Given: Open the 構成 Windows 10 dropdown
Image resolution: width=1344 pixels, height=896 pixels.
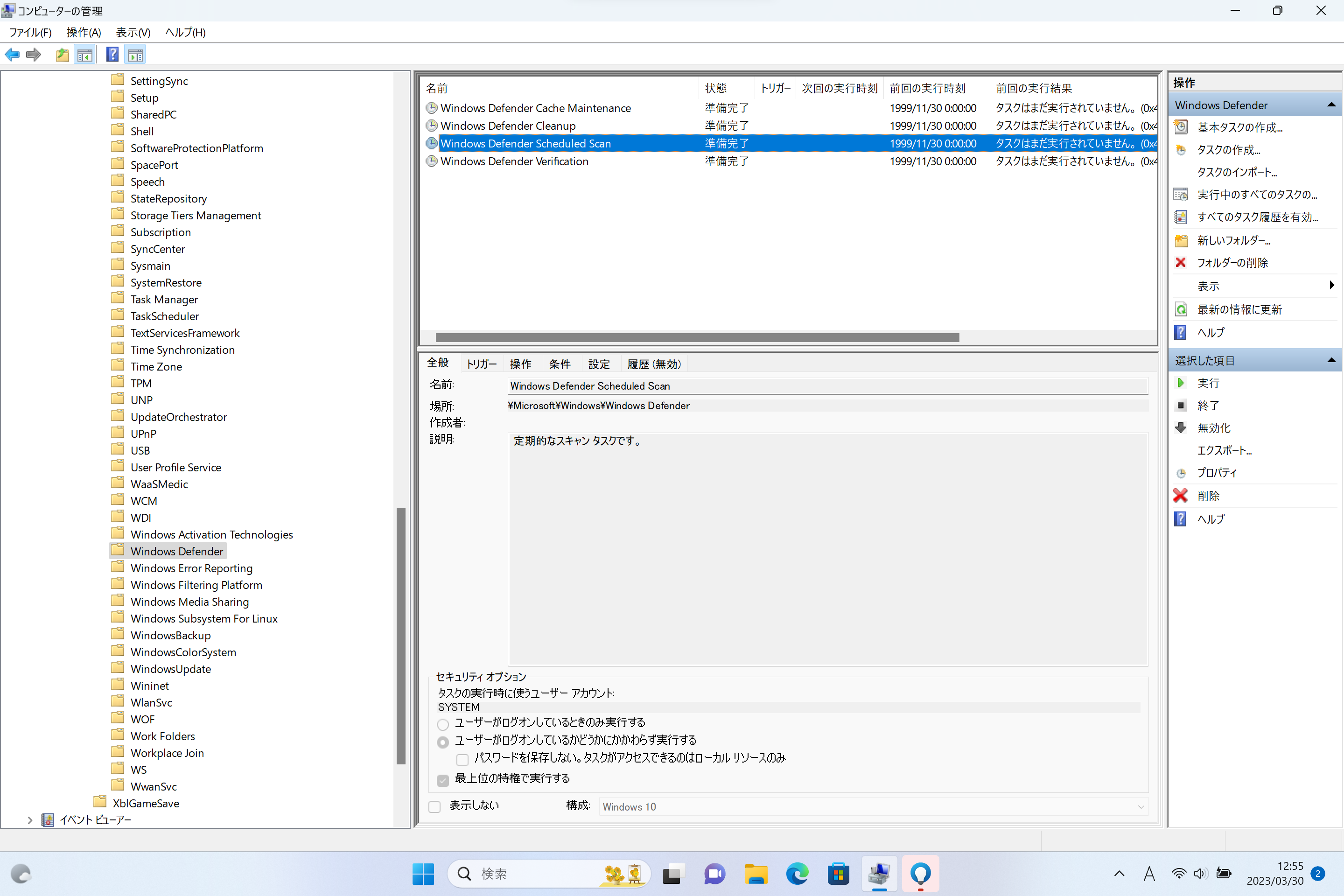Looking at the screenshot, I should pos(873,807).
